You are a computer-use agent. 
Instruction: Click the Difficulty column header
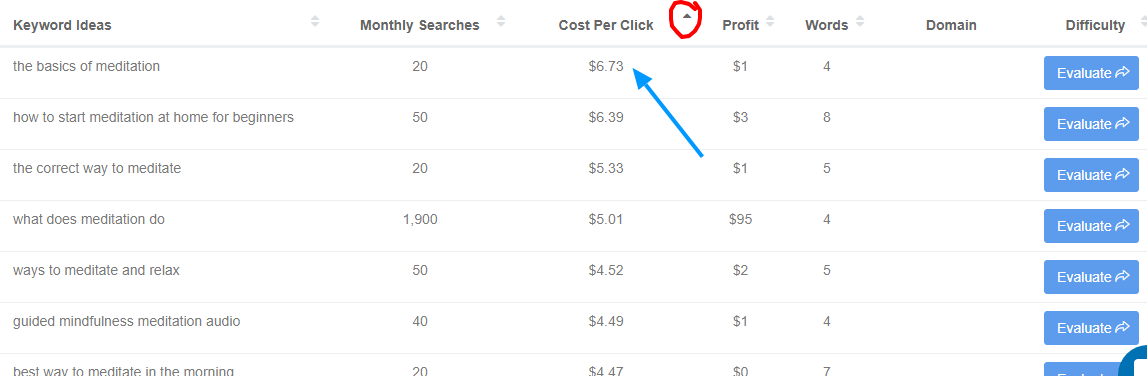pos(1095,26)
